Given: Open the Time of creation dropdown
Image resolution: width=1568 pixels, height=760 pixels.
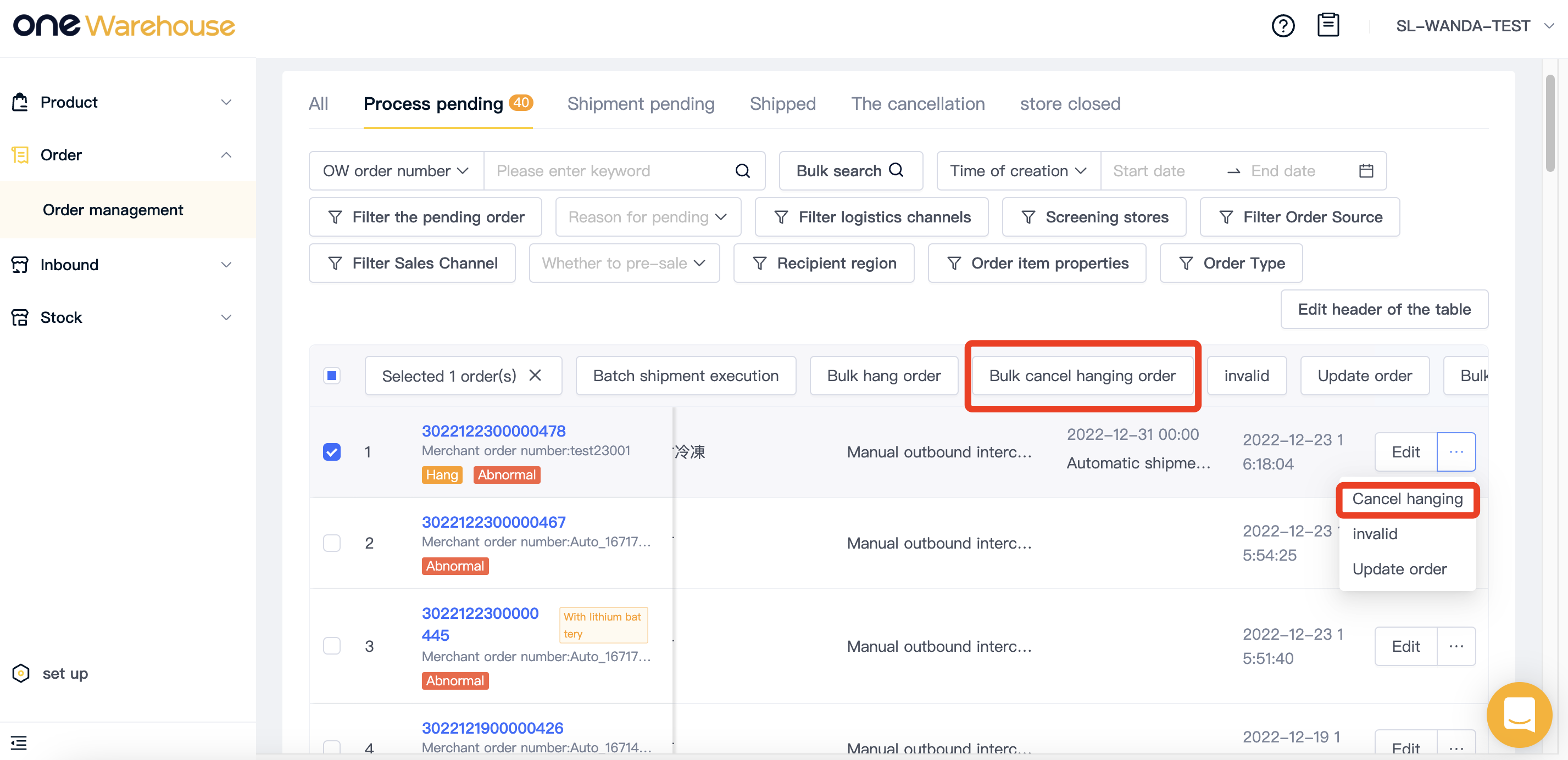Looking at the screenshot, I should point(1019,171).
